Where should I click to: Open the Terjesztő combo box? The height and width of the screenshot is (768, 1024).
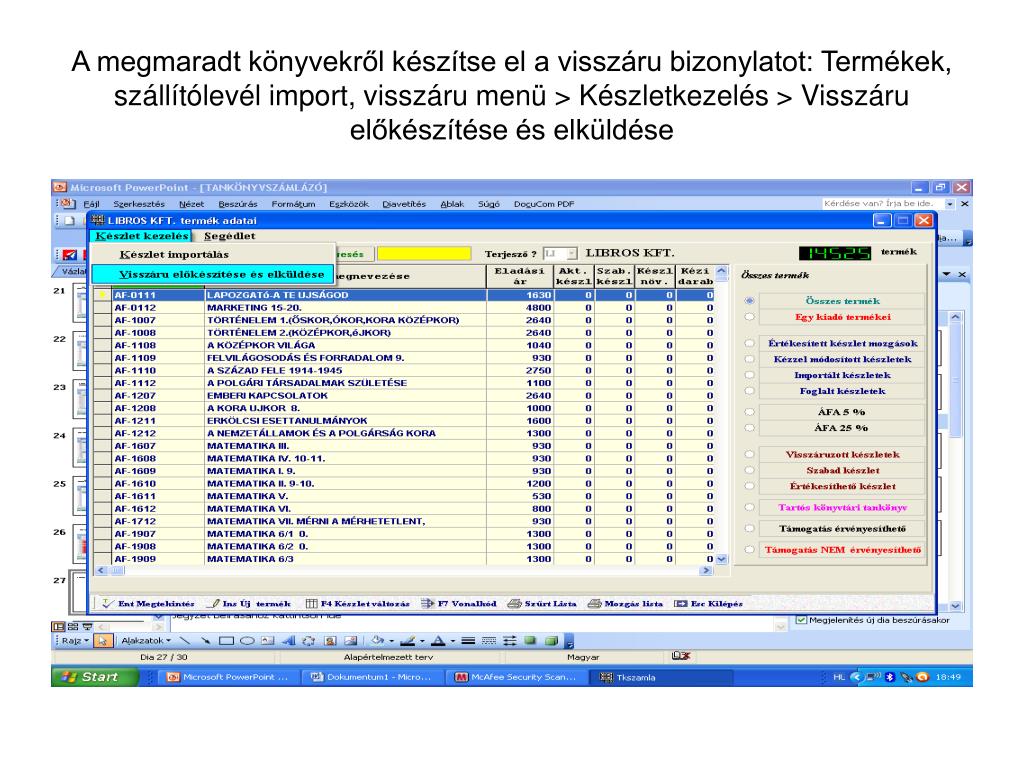point(561,253)
